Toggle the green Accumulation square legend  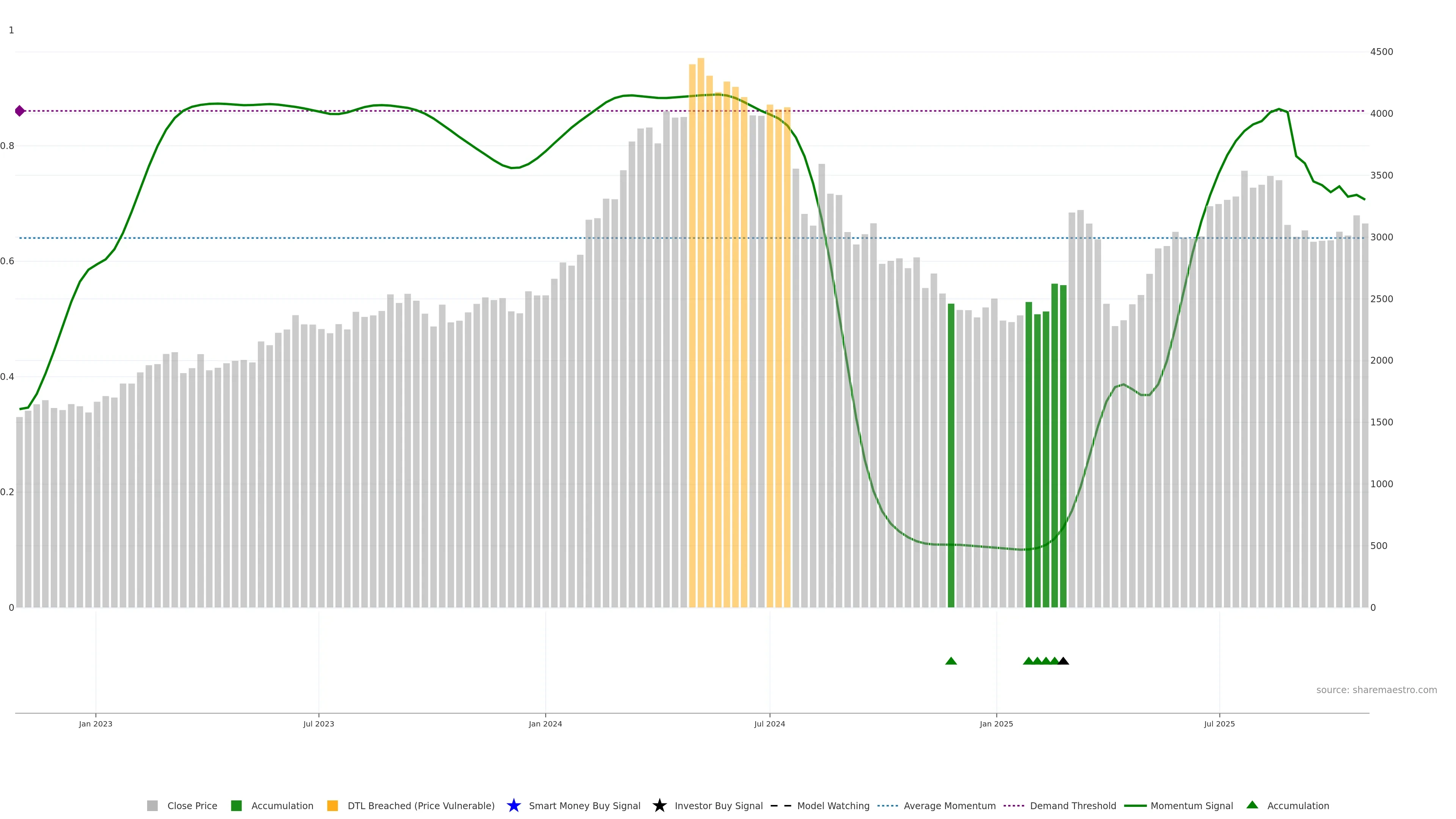point(236,805)
